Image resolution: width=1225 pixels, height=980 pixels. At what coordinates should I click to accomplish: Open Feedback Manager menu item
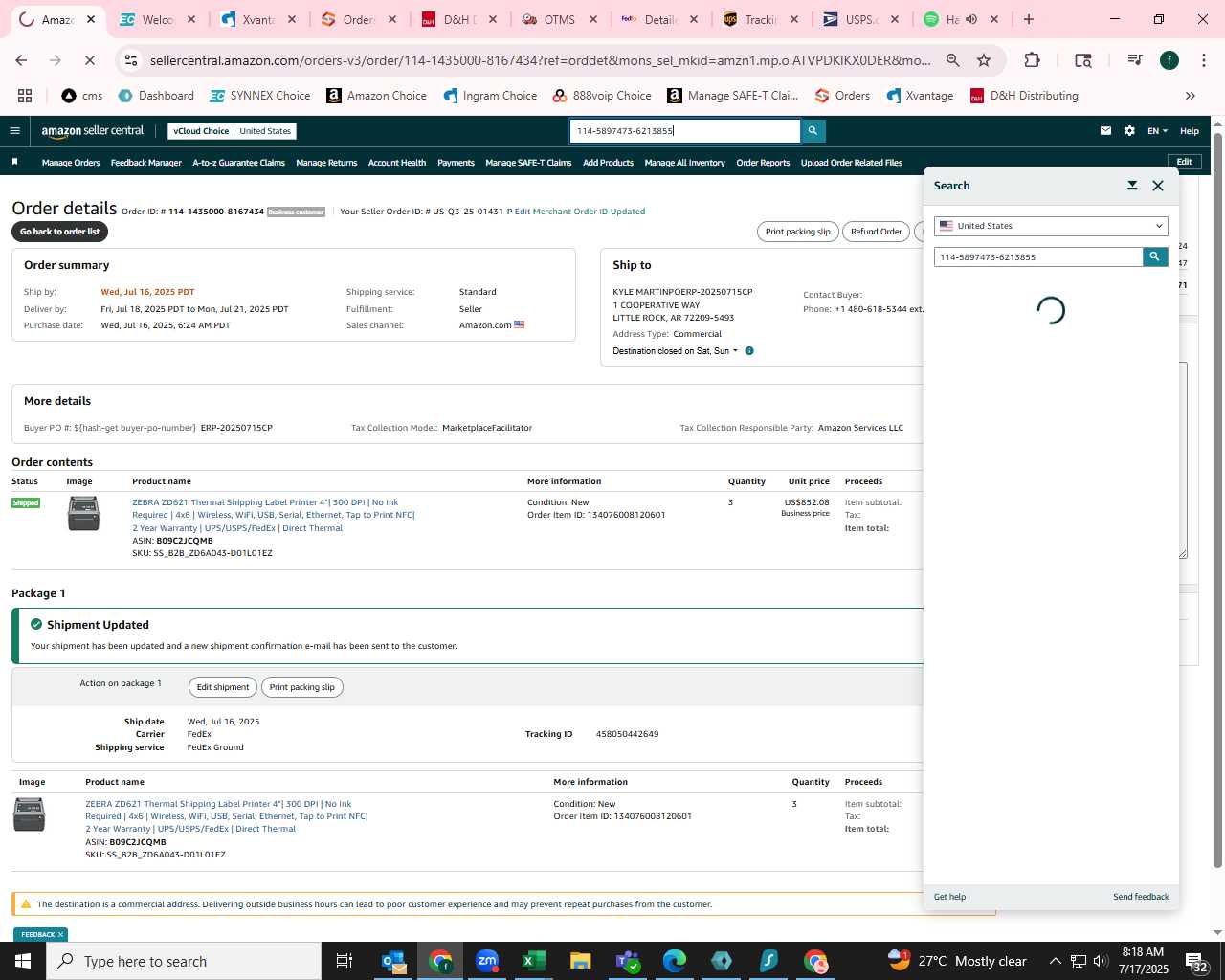coord(145,163)
